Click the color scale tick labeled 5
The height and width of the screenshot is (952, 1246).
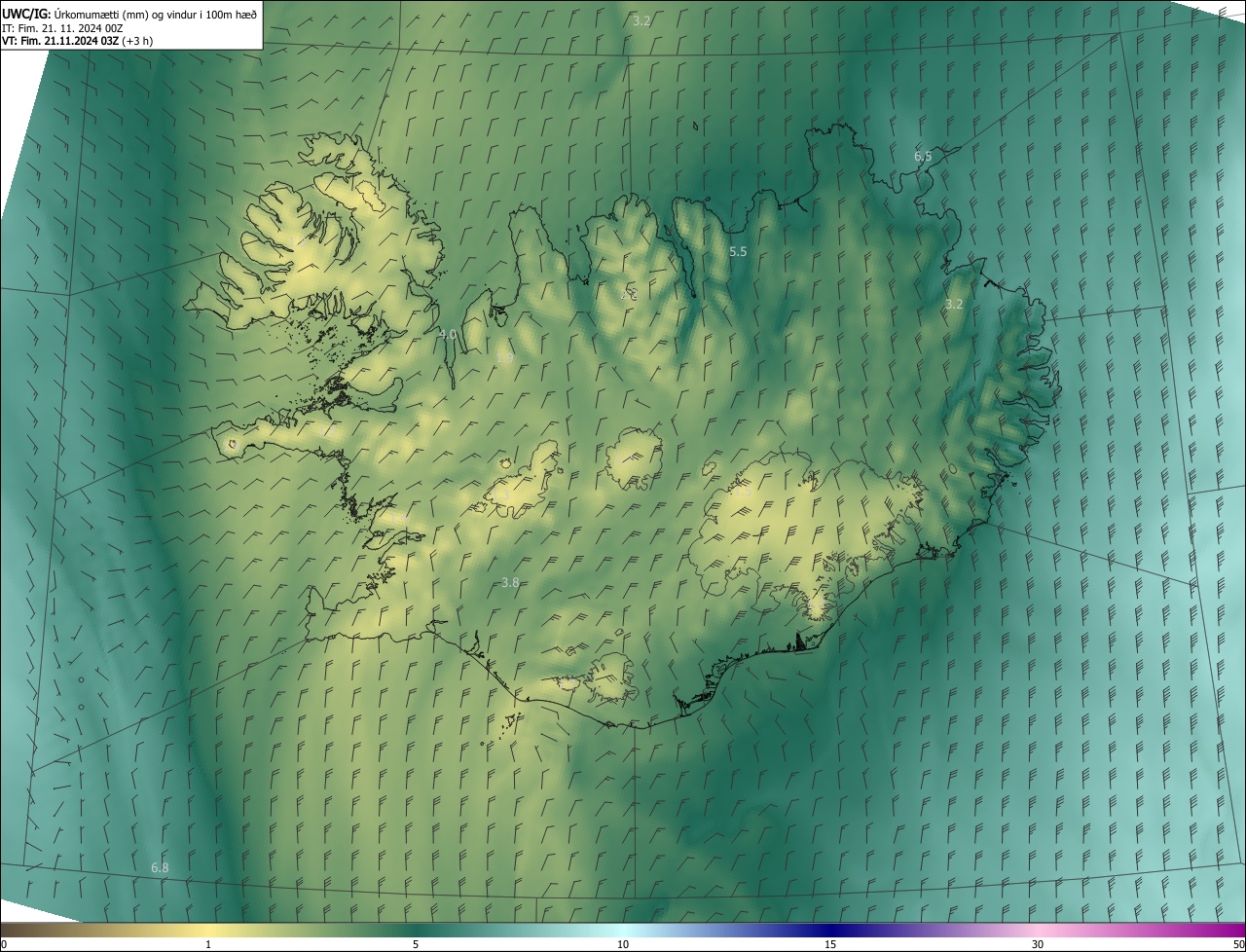[416, 944]
